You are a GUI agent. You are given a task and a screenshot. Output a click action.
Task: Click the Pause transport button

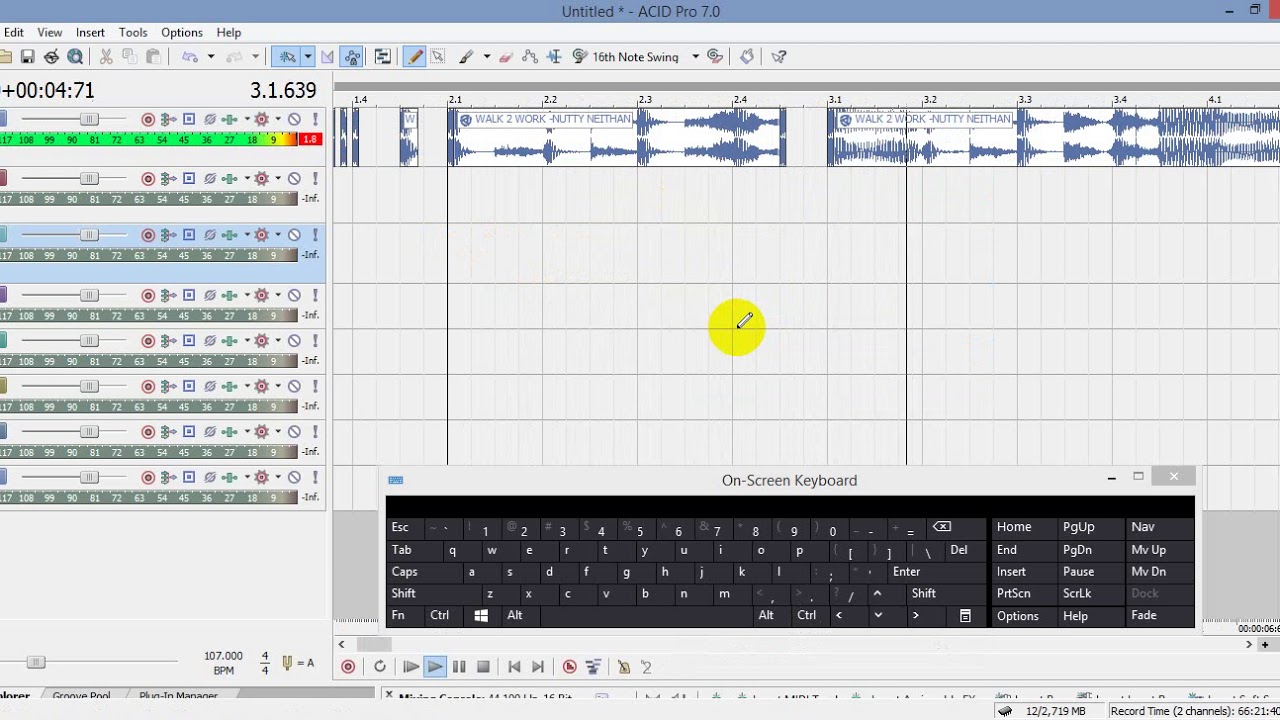(459, 666)
